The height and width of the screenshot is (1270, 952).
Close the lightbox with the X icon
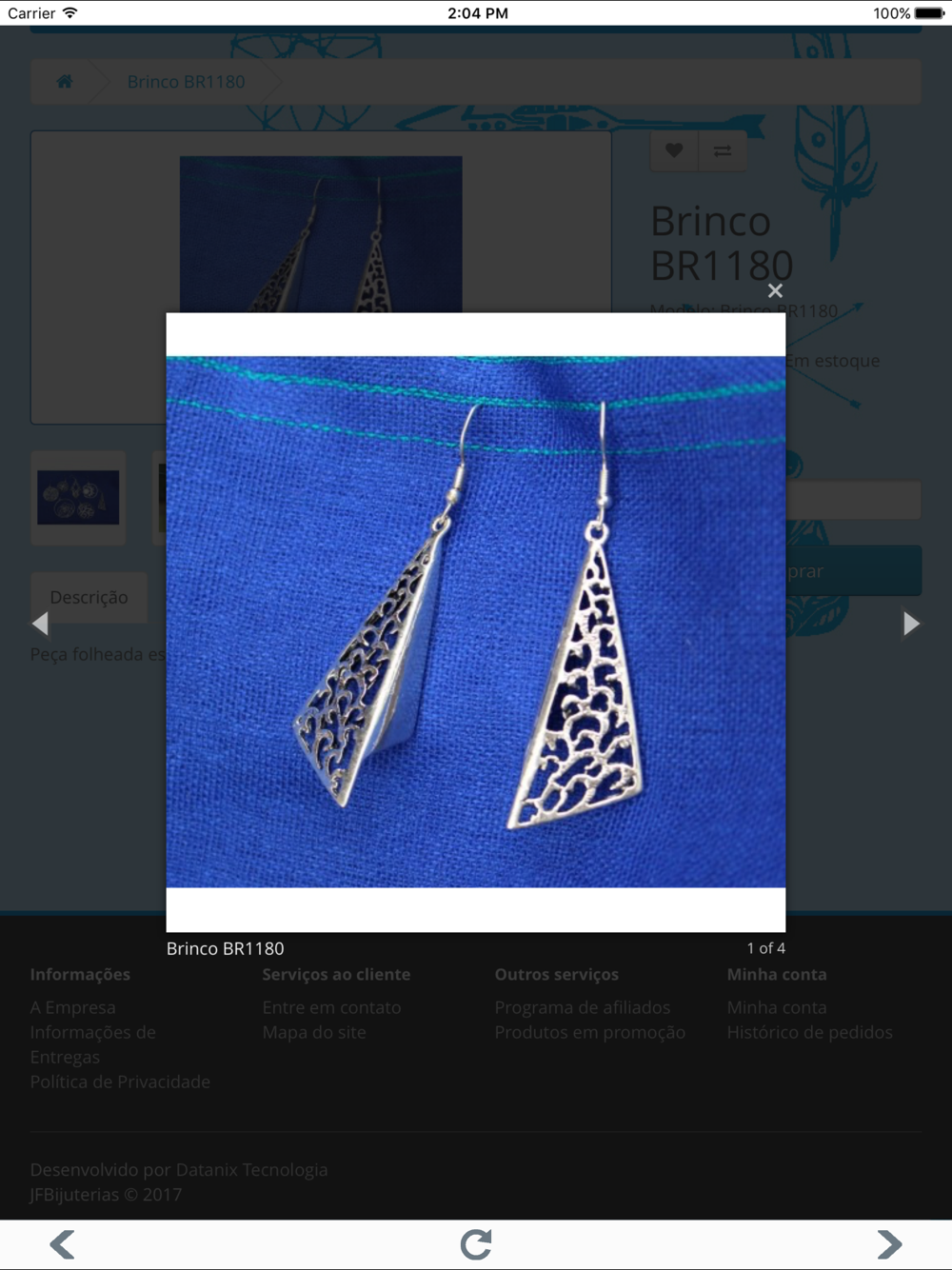(x=775, y=291)
